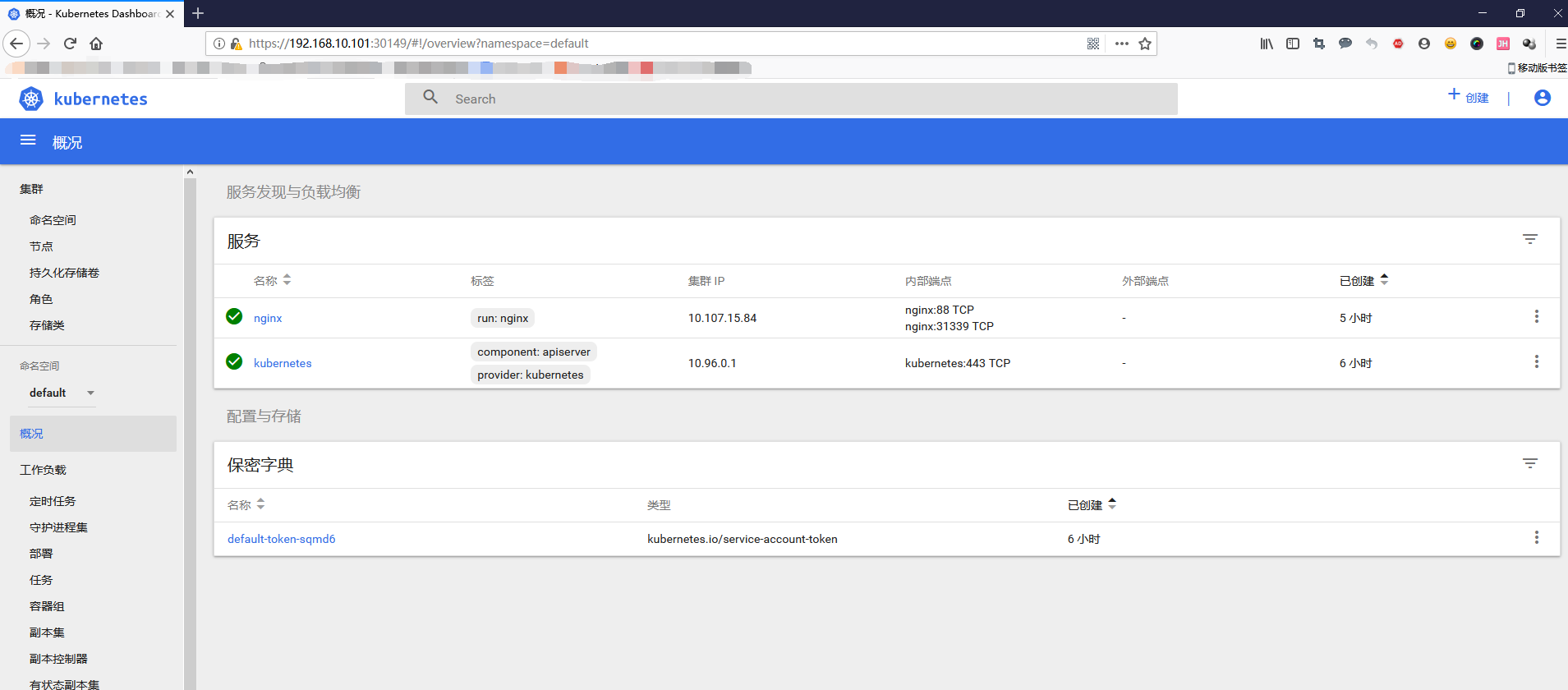Open the default namespace dropdown
This screenshot has height=690, width=1568.
click(x=62, y=393)
